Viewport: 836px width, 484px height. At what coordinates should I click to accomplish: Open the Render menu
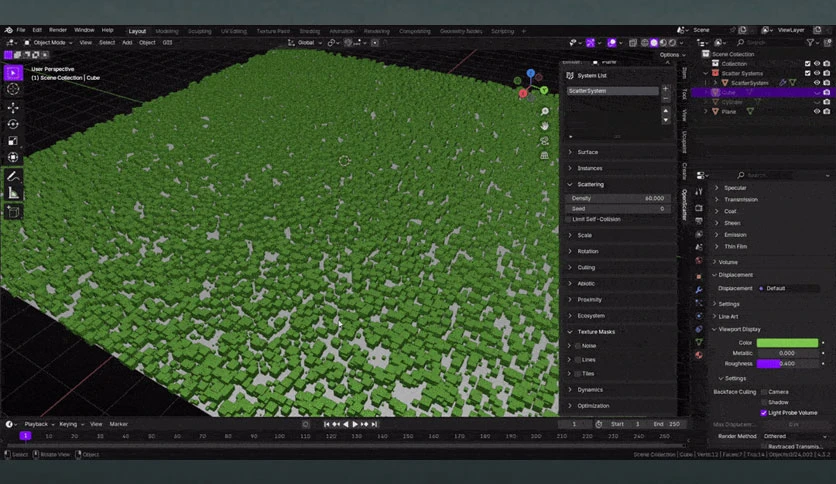point(58,30)
